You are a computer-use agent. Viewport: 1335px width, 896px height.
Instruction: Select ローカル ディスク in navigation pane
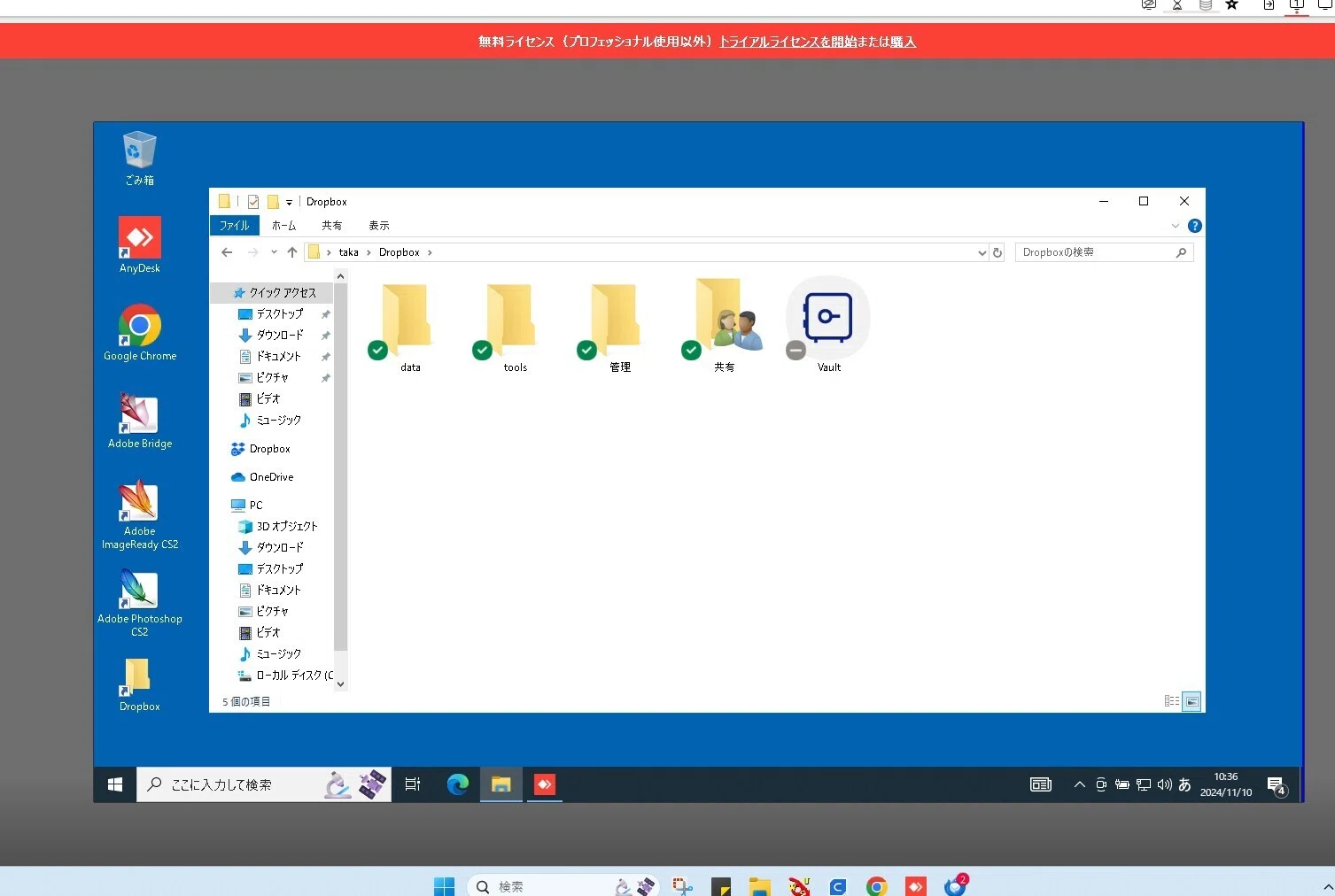(x=285, y=675)
